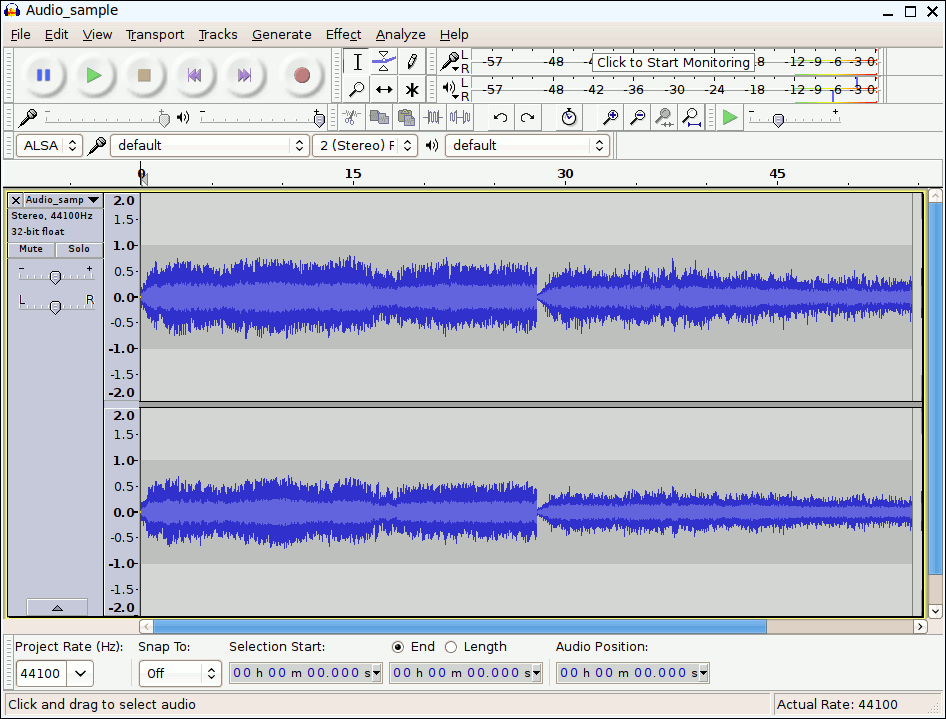Solo the Audio_samp track
Screen dimensions: 946x719
(79, 249)
